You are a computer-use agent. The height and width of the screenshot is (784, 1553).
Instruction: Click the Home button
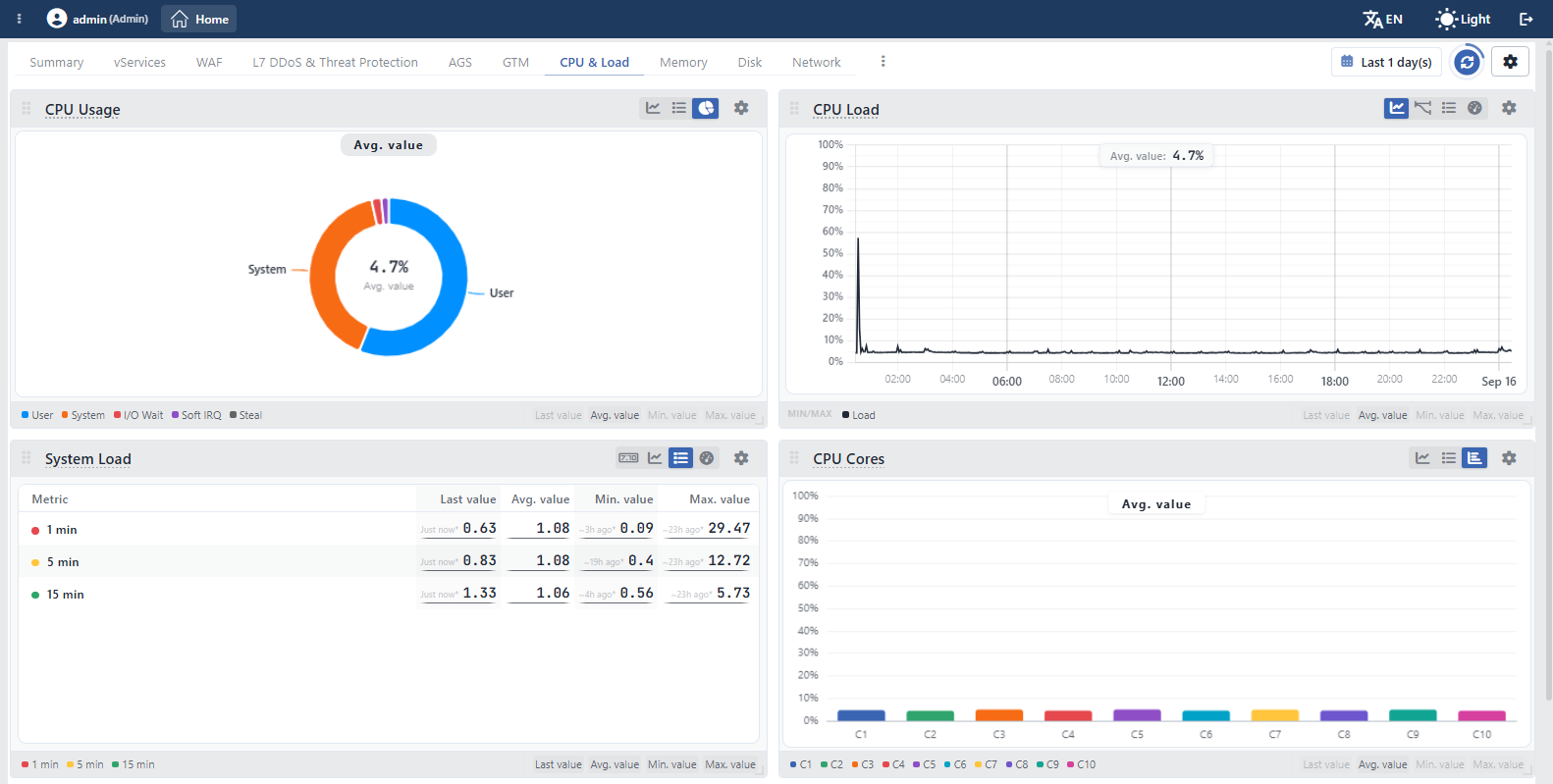coord(199,19)
